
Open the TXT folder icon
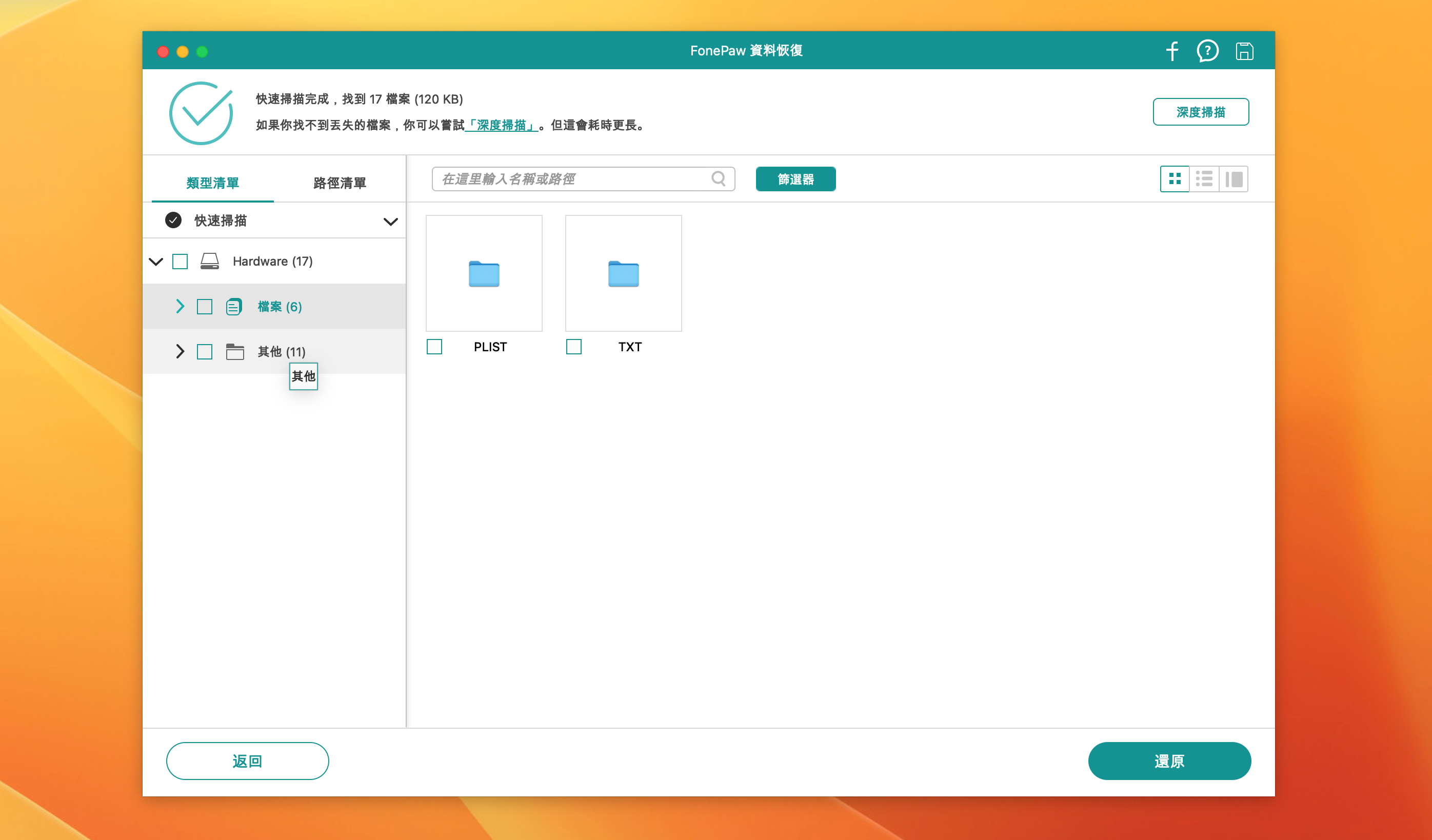point(623,274)
